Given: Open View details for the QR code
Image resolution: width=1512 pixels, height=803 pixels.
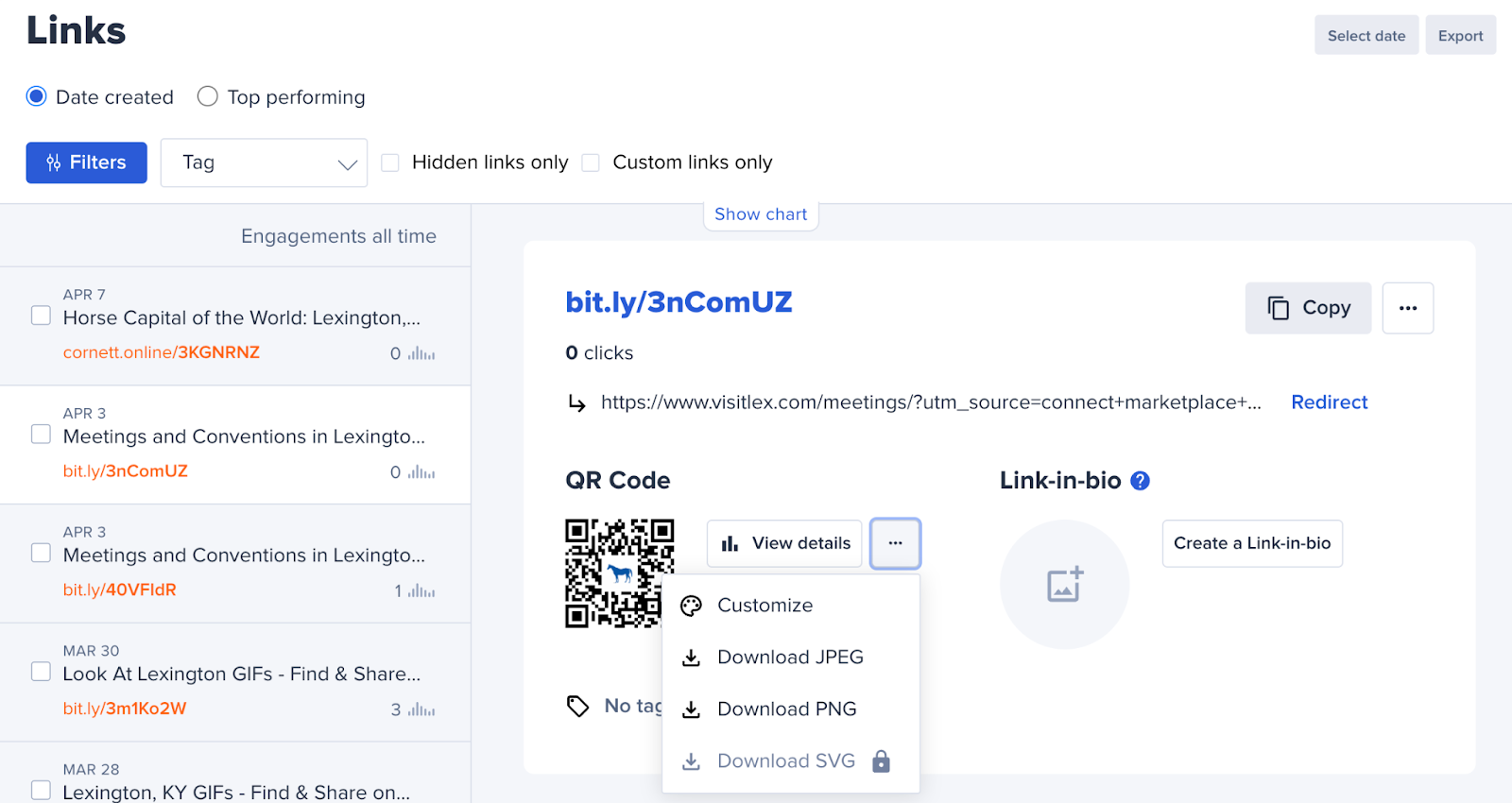Looking at the screenshot, I should tap(784, 543).
